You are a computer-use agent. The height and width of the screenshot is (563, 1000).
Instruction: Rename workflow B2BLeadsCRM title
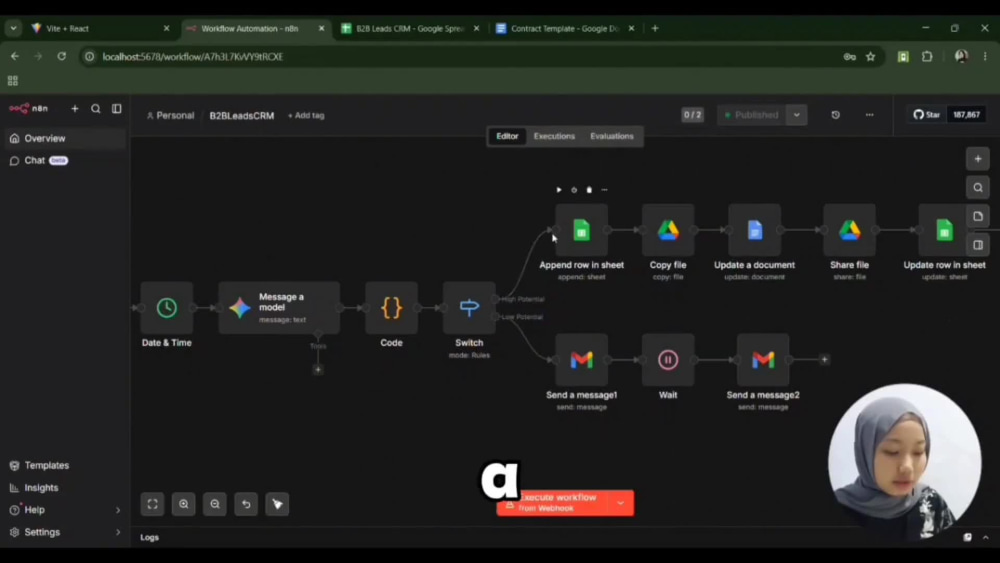tap(242, 115)
